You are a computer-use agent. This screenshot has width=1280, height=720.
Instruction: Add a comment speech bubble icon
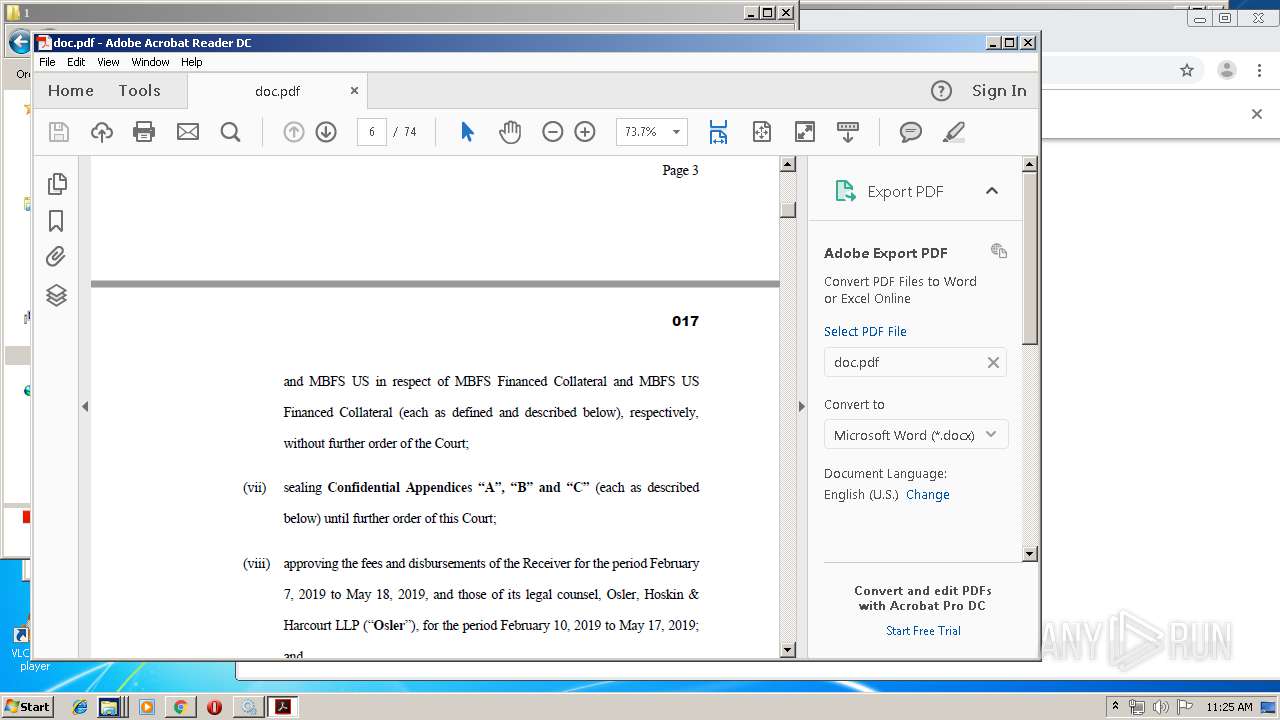[911, 132]
